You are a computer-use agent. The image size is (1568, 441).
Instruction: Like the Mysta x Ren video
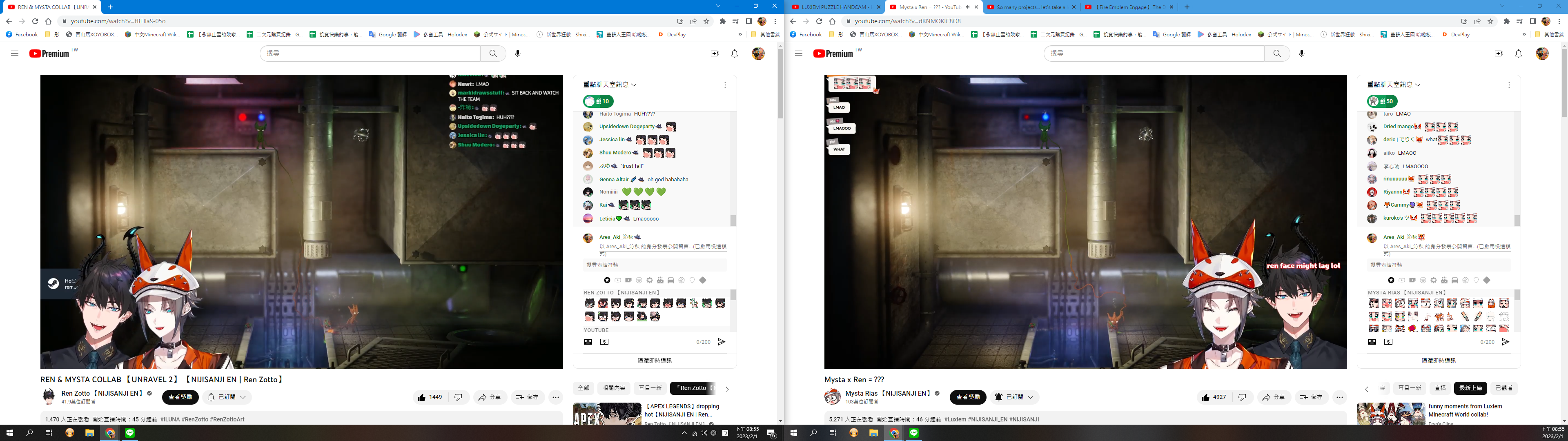point(1214,397)
